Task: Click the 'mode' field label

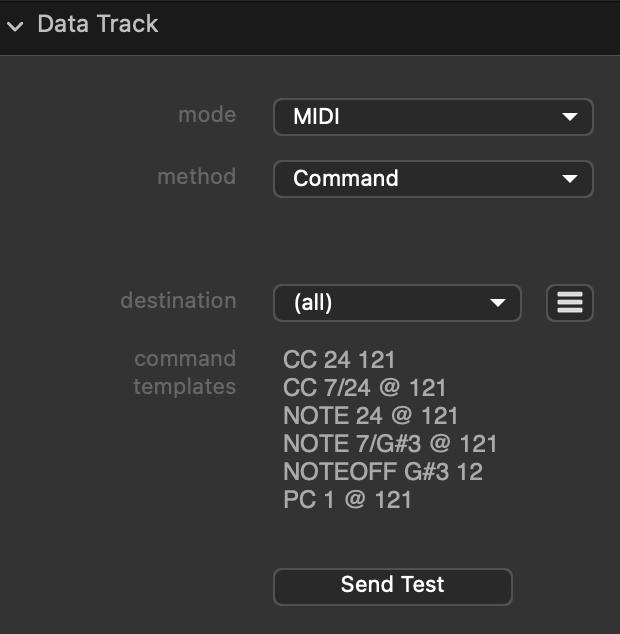Action: click(x=207, y=115)
